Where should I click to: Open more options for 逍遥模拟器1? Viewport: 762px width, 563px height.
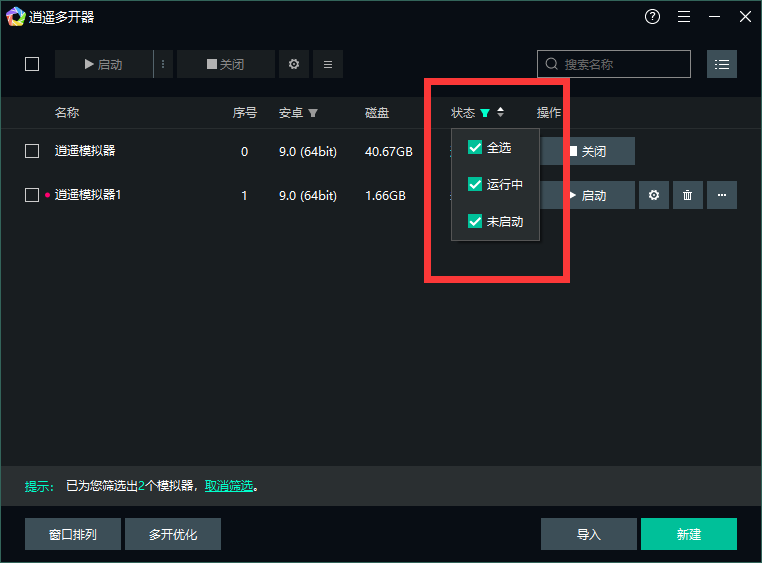point(722,195)
